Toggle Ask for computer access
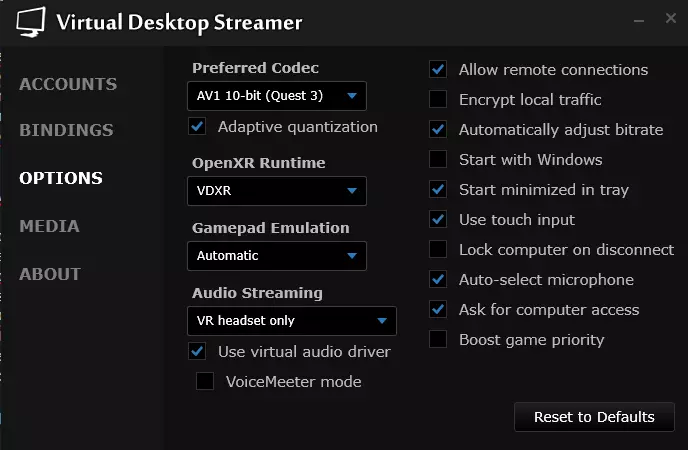 point(438,309)
